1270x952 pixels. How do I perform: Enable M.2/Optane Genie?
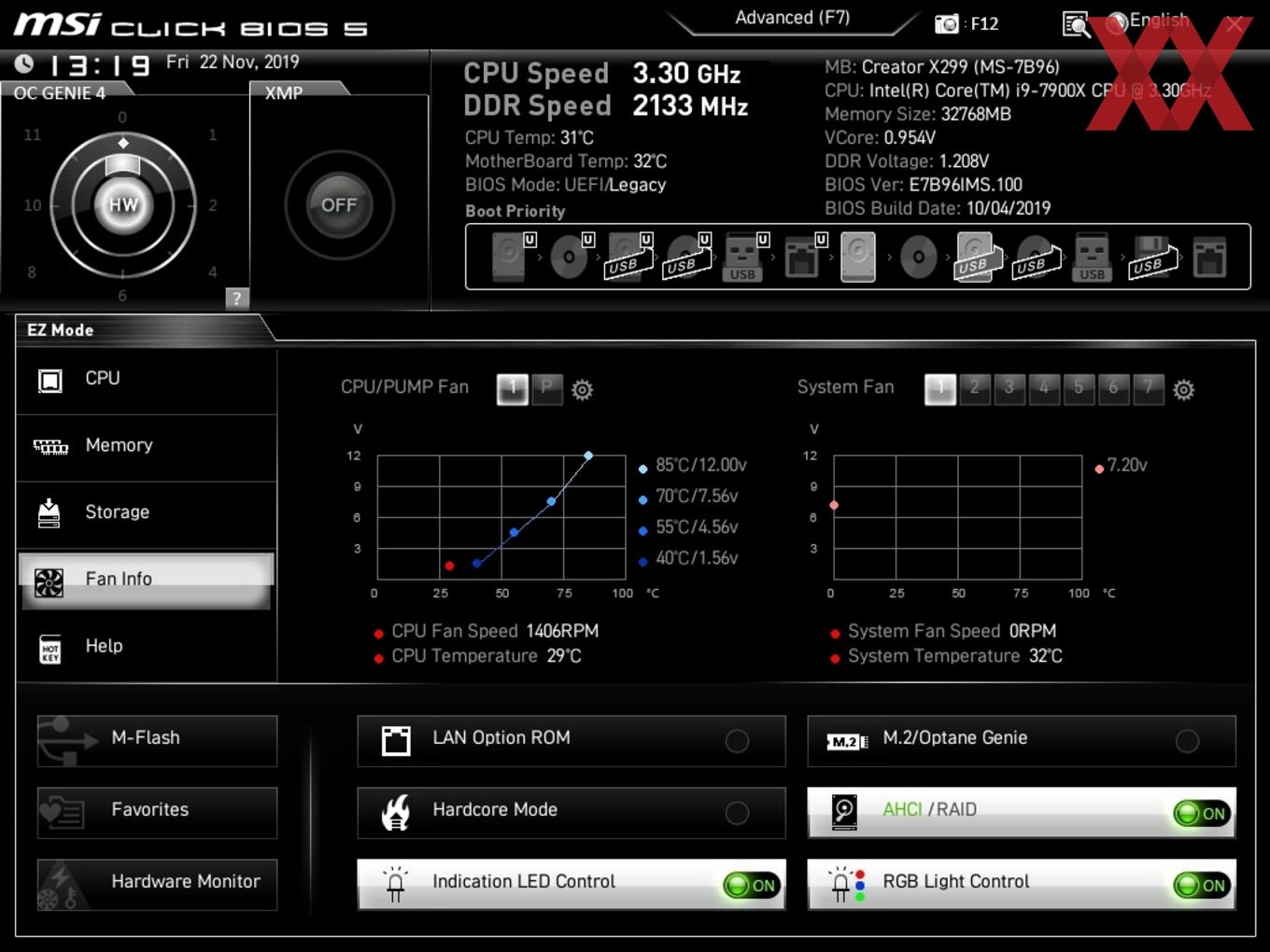click(1022, 741)
